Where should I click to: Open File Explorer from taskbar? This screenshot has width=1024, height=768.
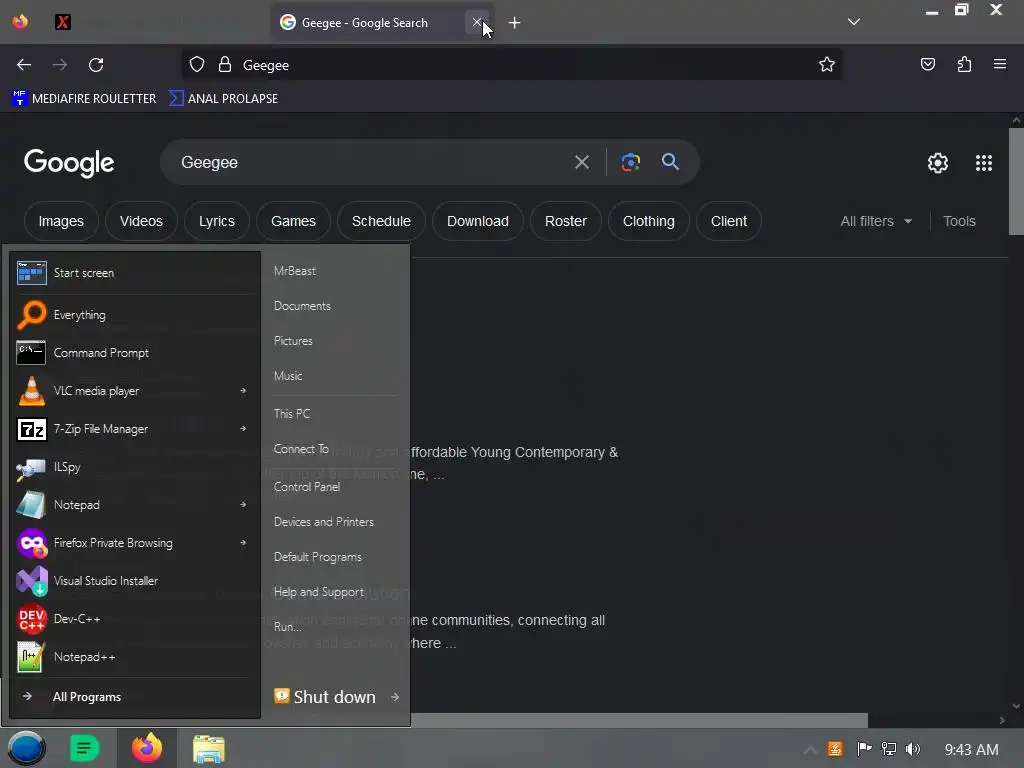click(209, 748)
